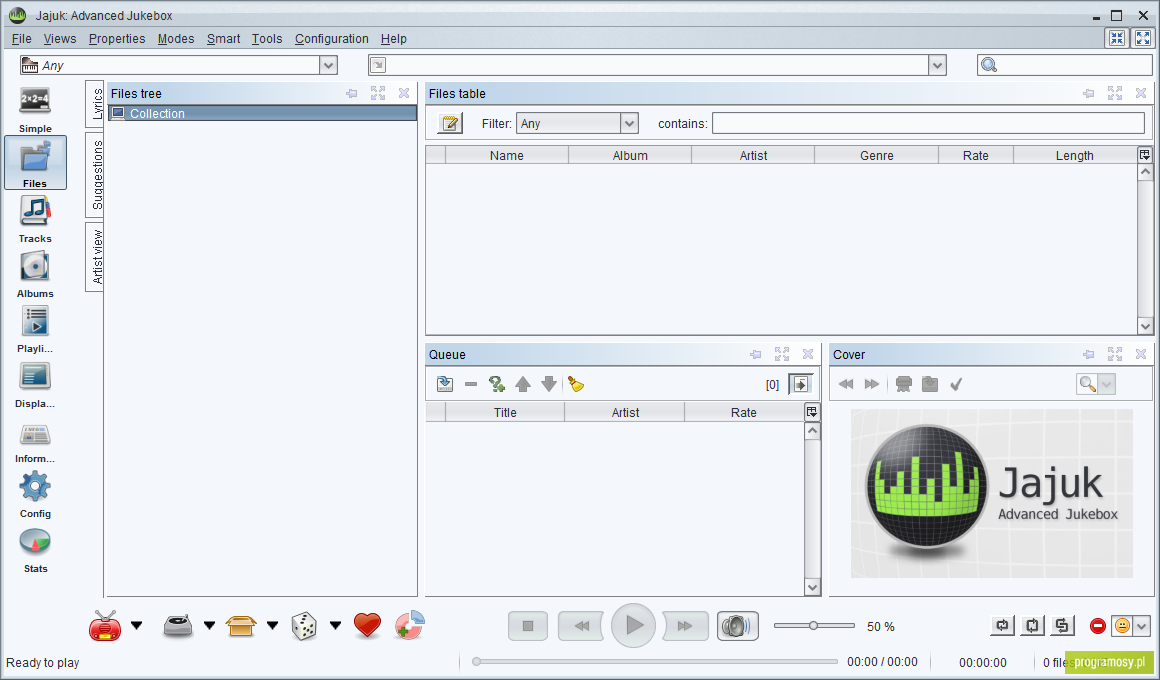Image resolution: width=1160 pixels, height=680 pixels.
Task: Play random tracks via dice icon
Action: tap(304, 626)
